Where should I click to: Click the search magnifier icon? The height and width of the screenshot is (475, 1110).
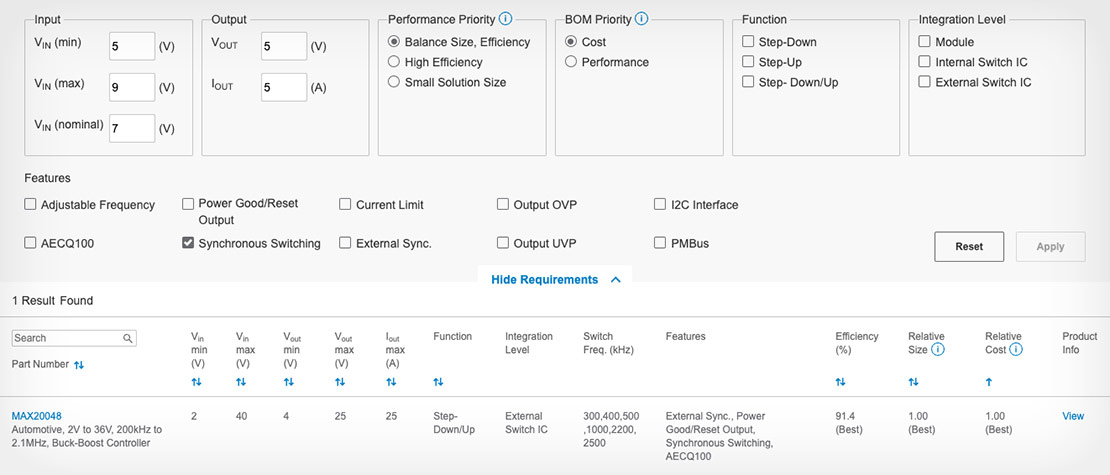(128, 338)
